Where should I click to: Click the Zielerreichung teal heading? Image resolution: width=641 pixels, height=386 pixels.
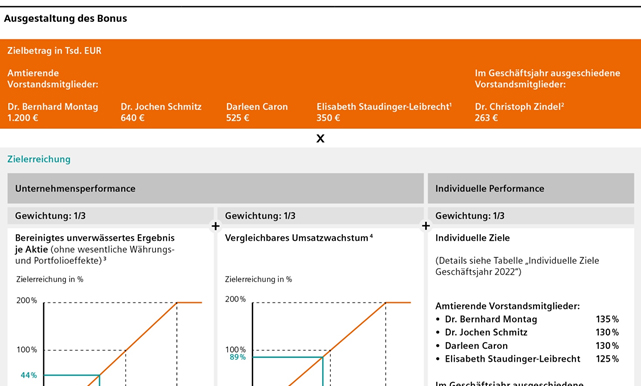point(39,159)
